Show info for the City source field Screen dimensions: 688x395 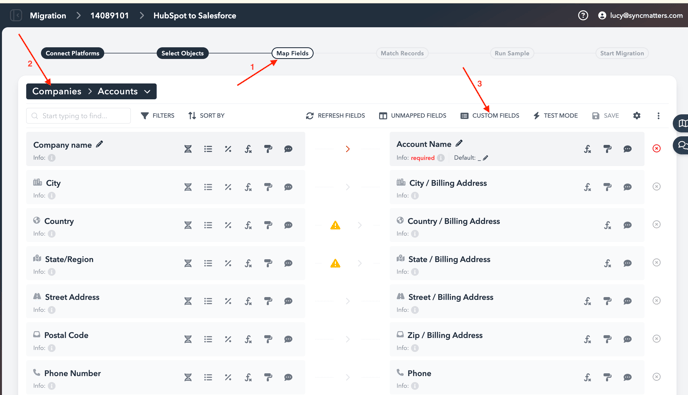[52, 196]
